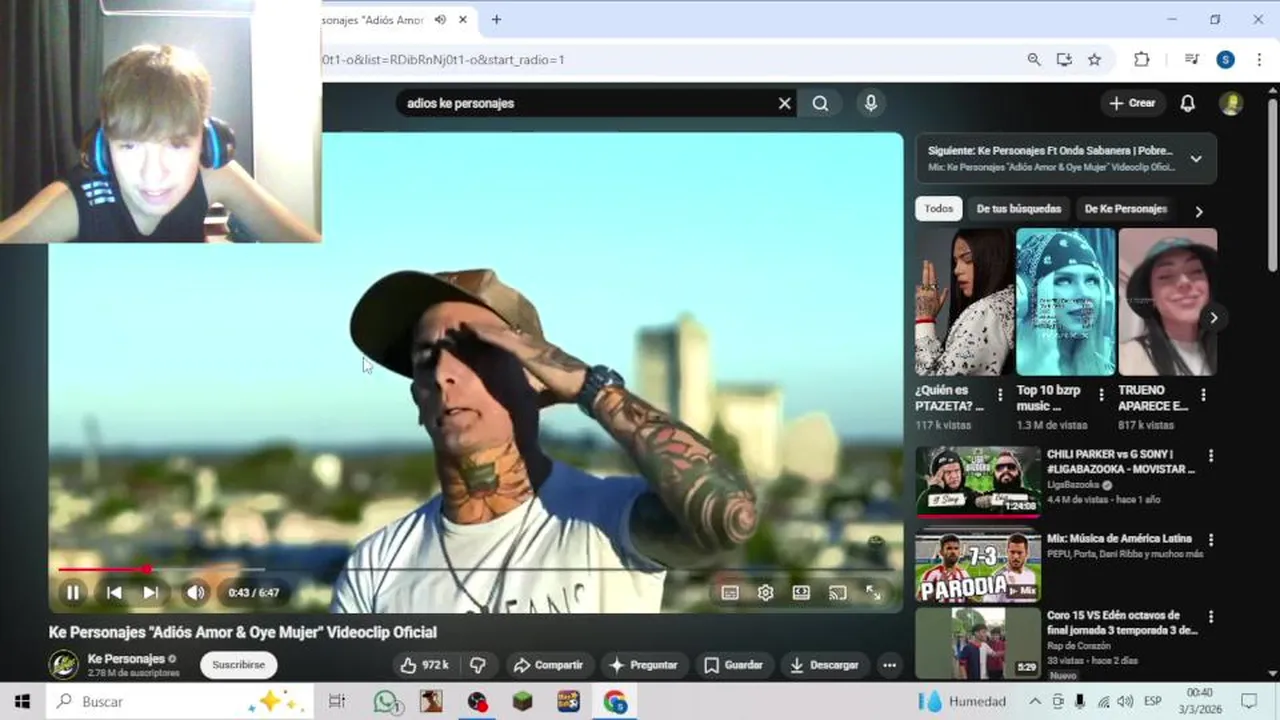Image resolution: width=1280 pixels, height=720 pixels.
Task: Open Chrome three-dot menu
Action: [1259, 60]
